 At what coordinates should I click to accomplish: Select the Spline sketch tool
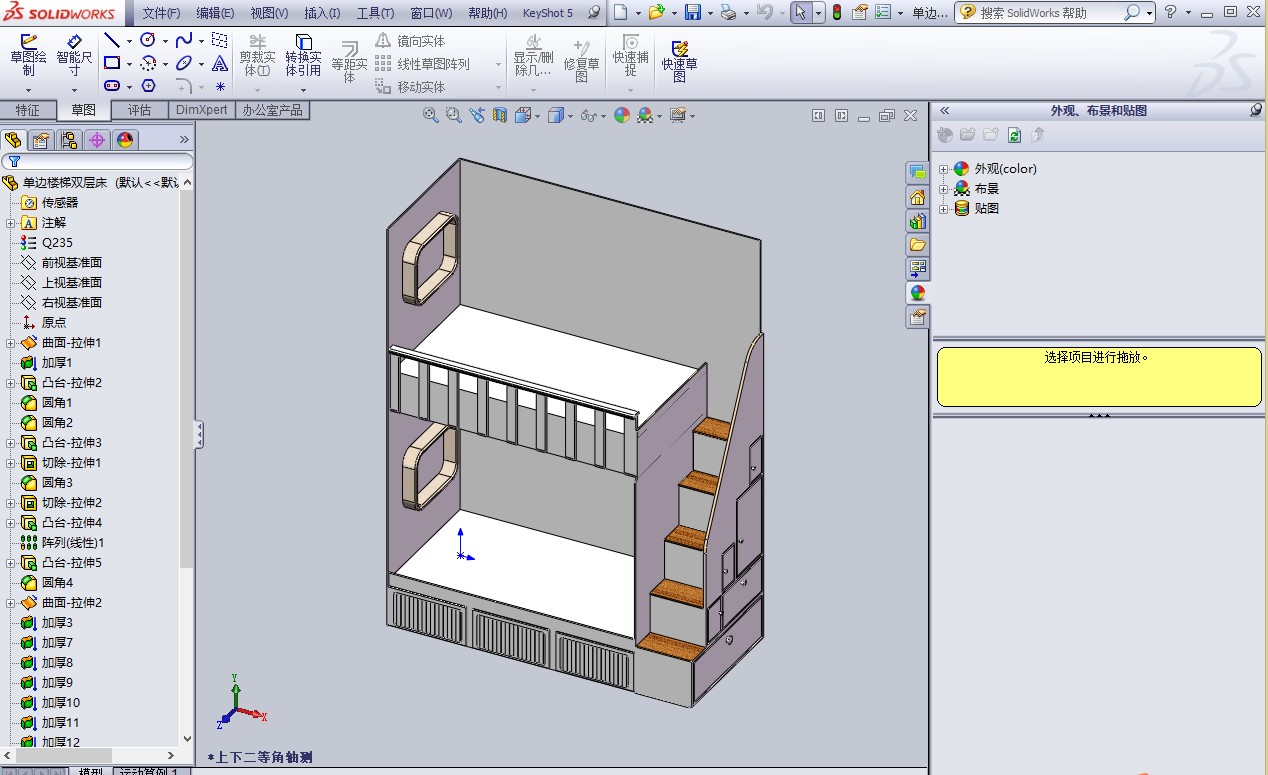(184, 40)
